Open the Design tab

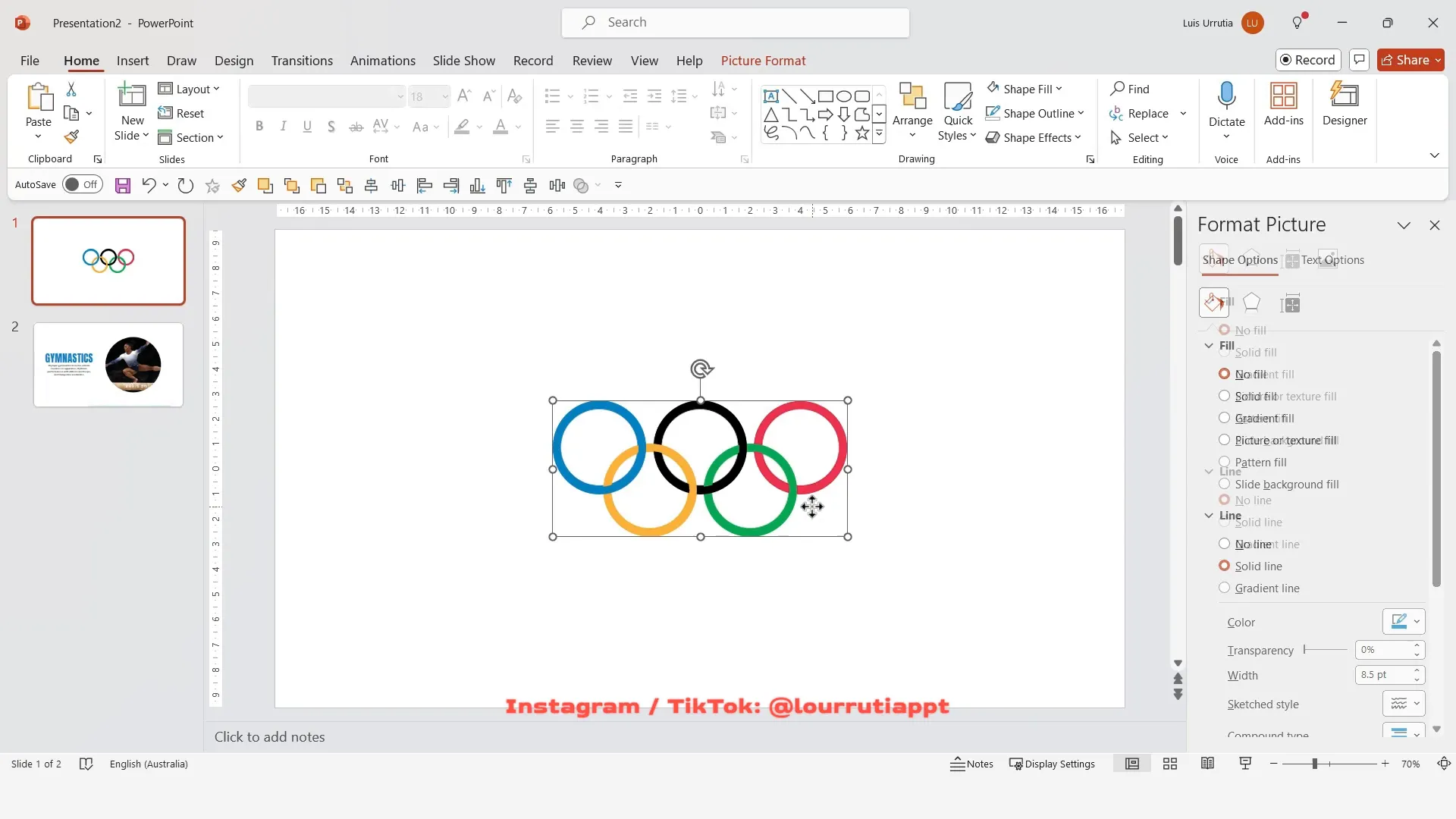point(234,61)
